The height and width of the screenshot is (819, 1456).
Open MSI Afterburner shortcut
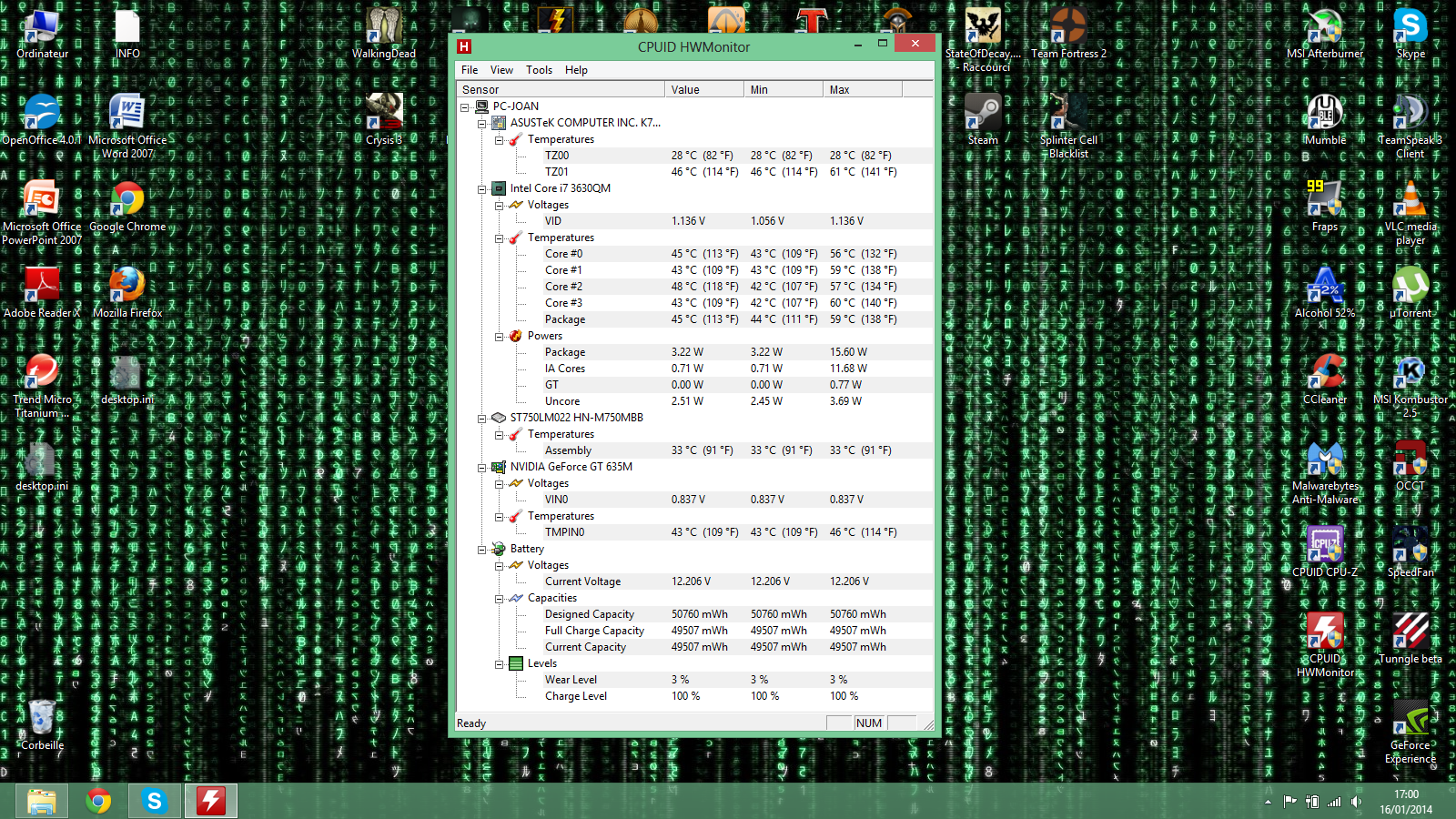pos(1325,35)
